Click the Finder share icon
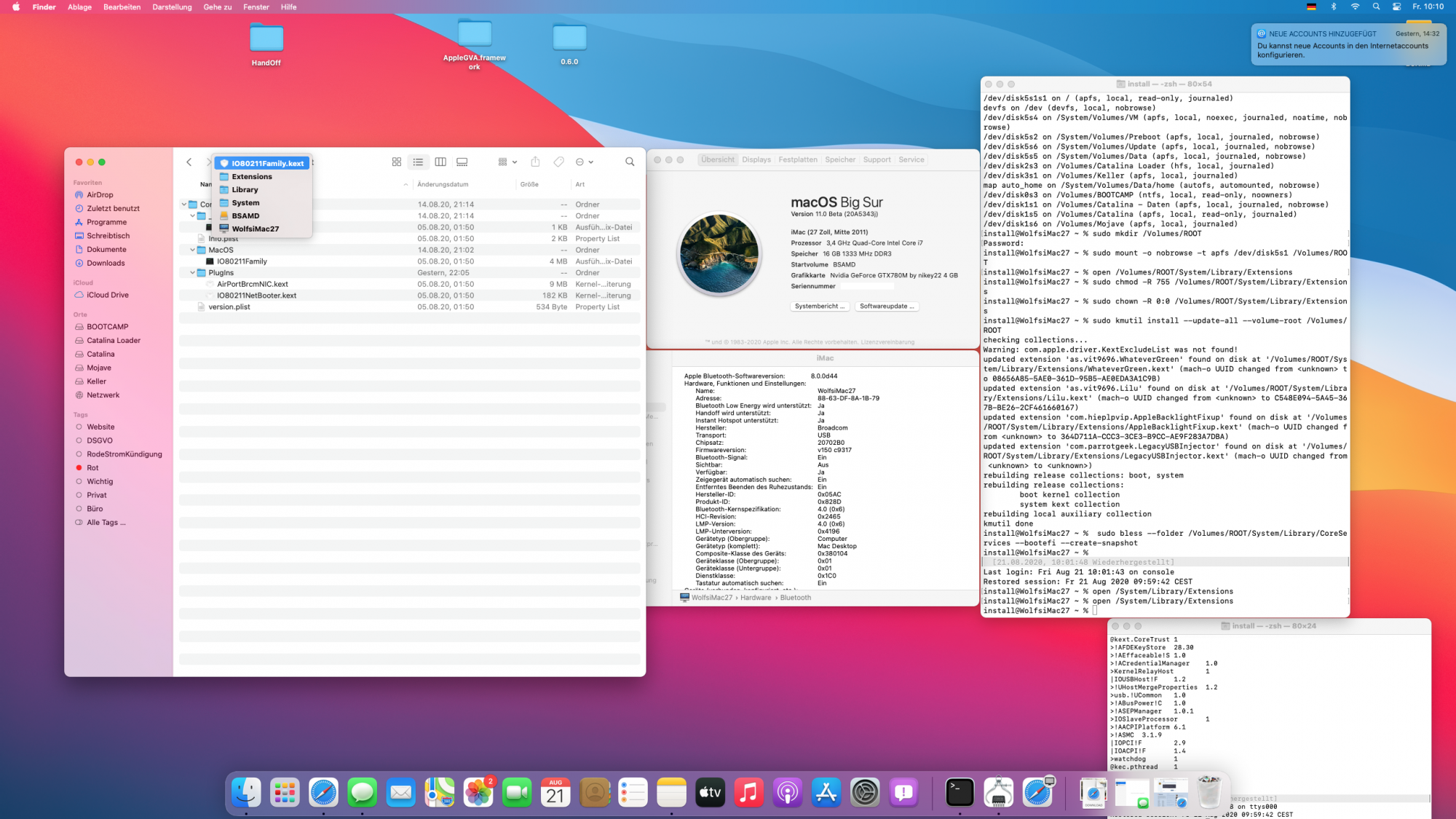Image resolution: width=1456 pixels, height=819 pixels. point(535,162)
